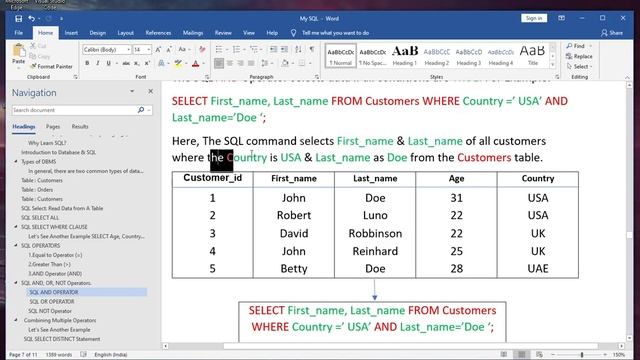Open the Select dropdown
The height and width of the screenshot is (360, 640).
click(579, 66)
